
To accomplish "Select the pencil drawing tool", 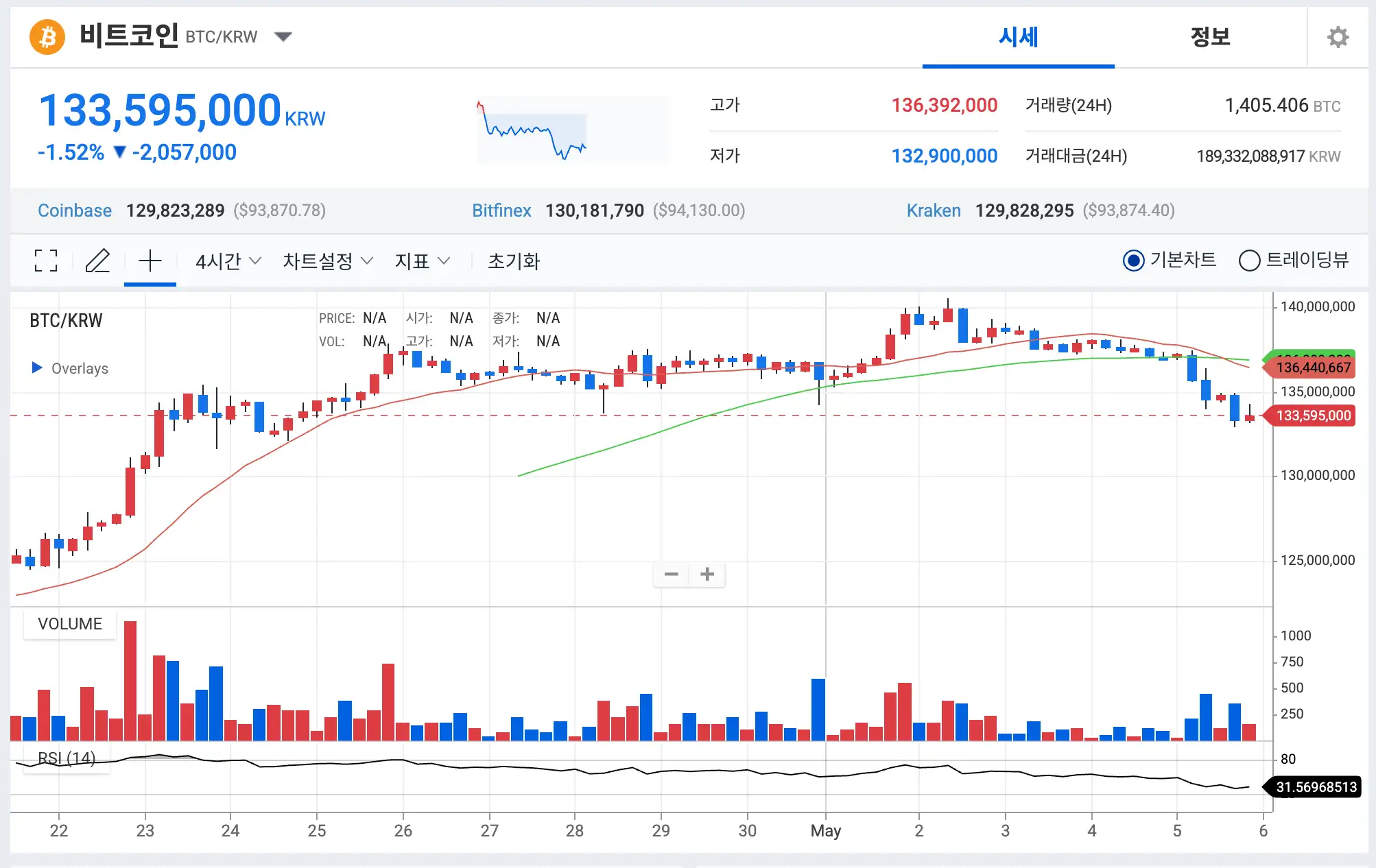I will tap(97, 261).
